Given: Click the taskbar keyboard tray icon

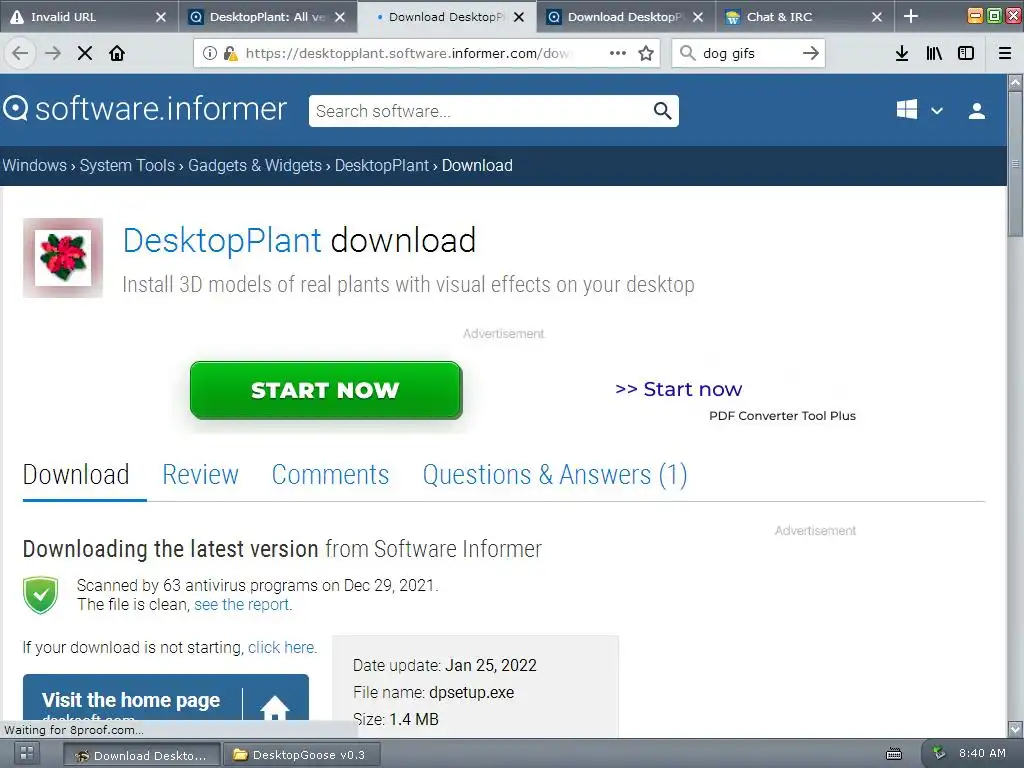Looking at the screenshot, I should [x=894, y=754].
